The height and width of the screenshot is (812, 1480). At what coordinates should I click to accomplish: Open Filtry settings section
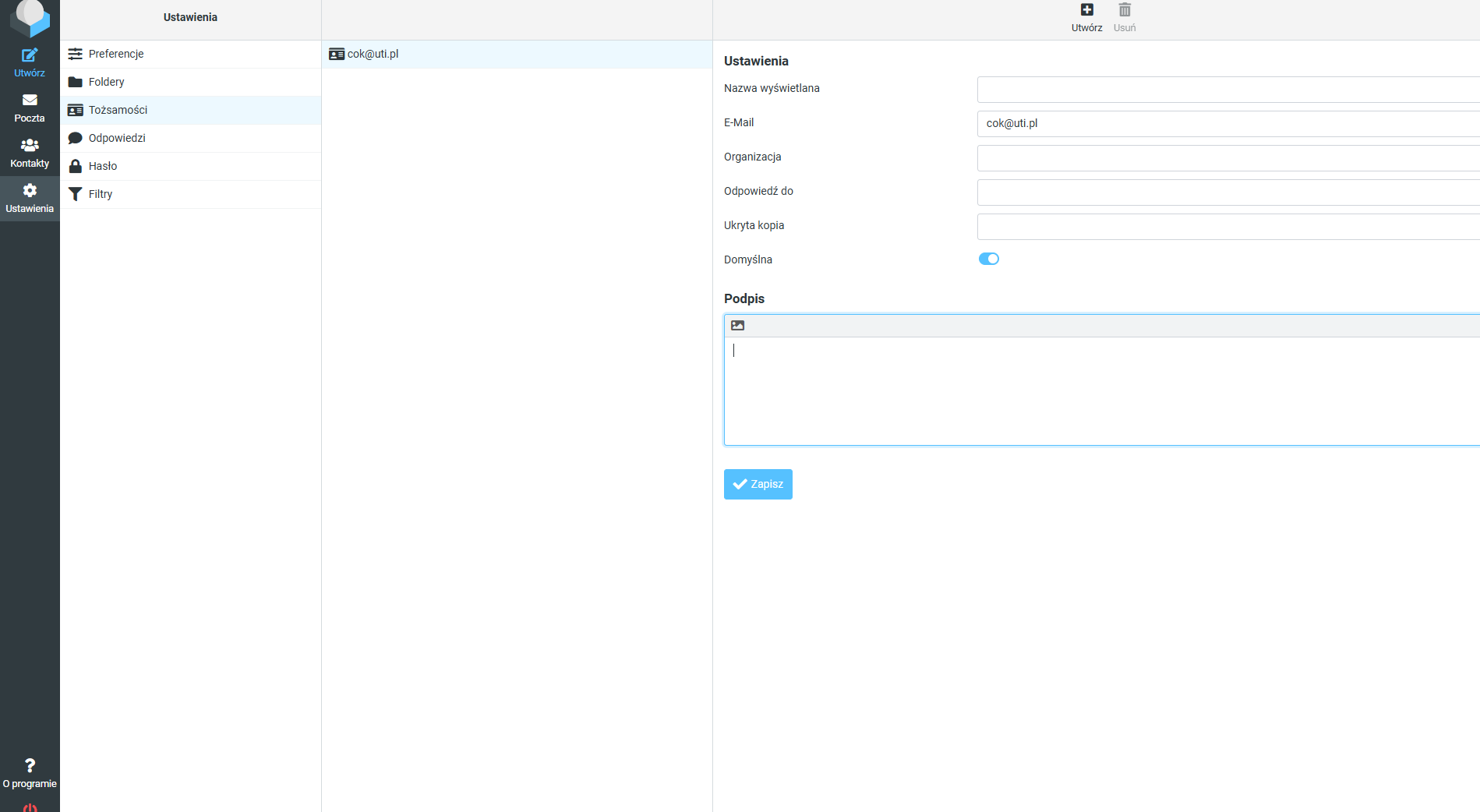pyautogui.click(x=190, y=194)
